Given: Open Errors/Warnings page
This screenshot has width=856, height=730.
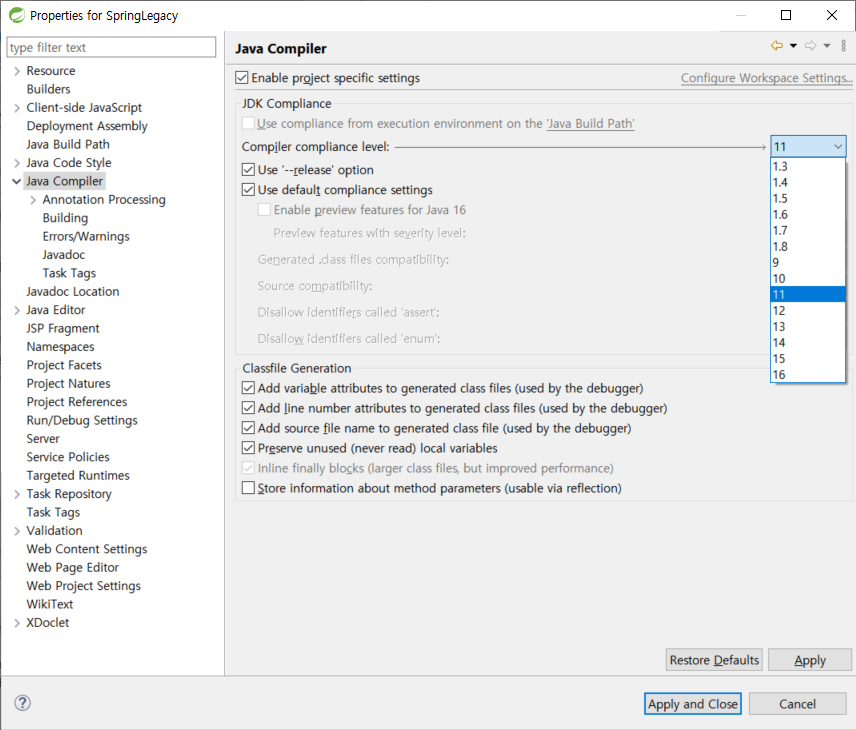Looking at the screenshot, I should pos(86,236).
